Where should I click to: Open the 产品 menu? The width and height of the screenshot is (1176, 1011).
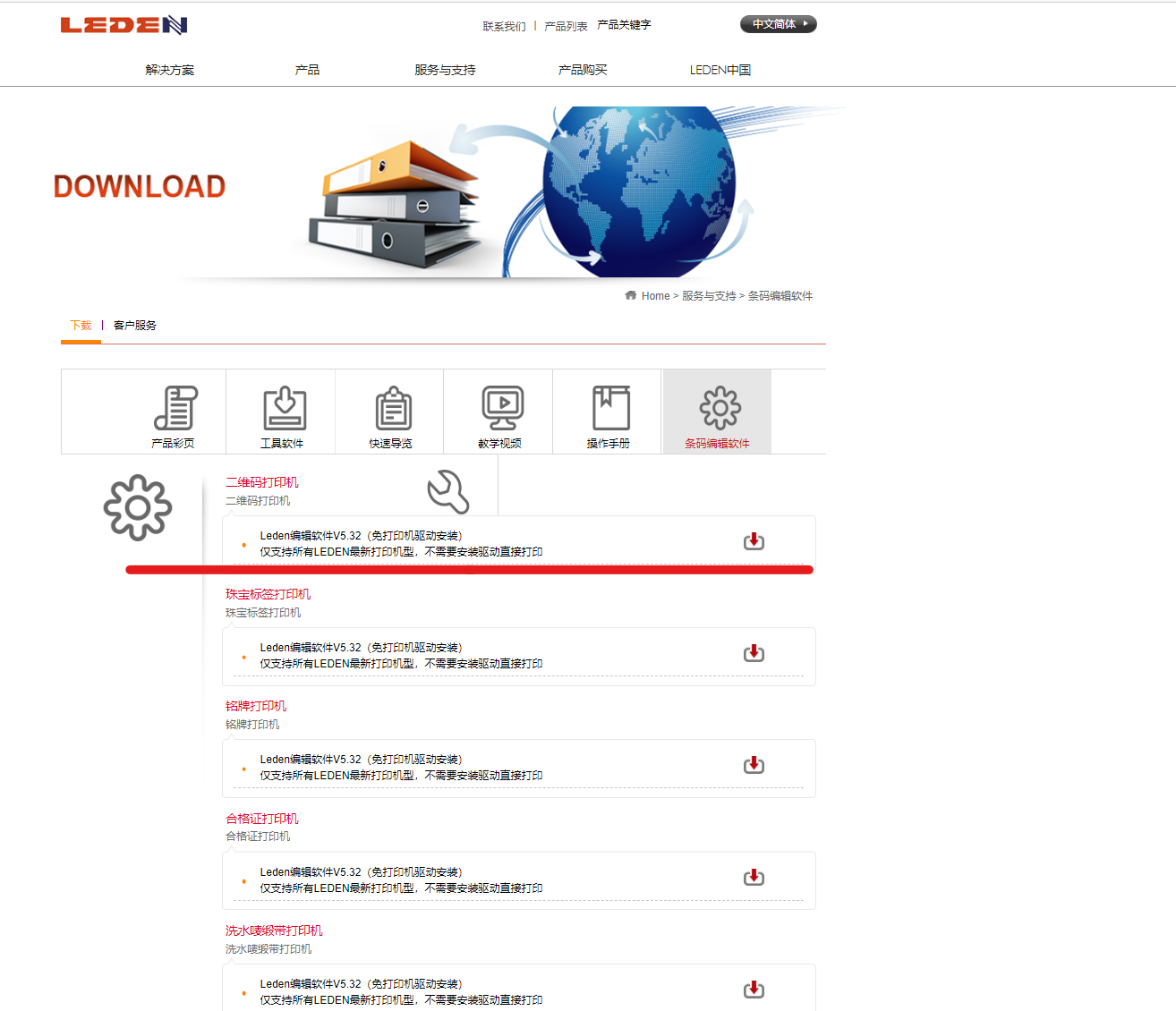coord(307,70)
